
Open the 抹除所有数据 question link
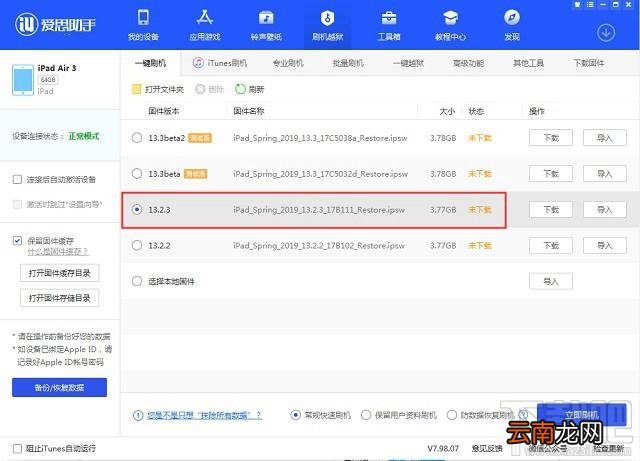pos(204,415)
